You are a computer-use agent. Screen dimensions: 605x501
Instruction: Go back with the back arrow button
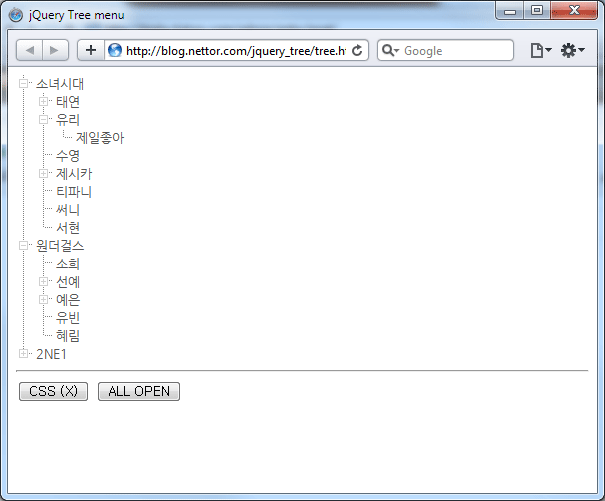coord(29,50)
